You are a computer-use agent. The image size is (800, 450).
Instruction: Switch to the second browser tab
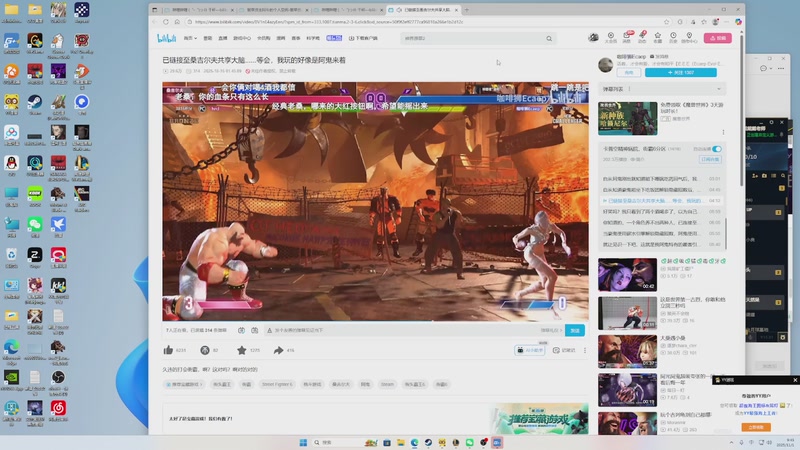coord(273,10)
